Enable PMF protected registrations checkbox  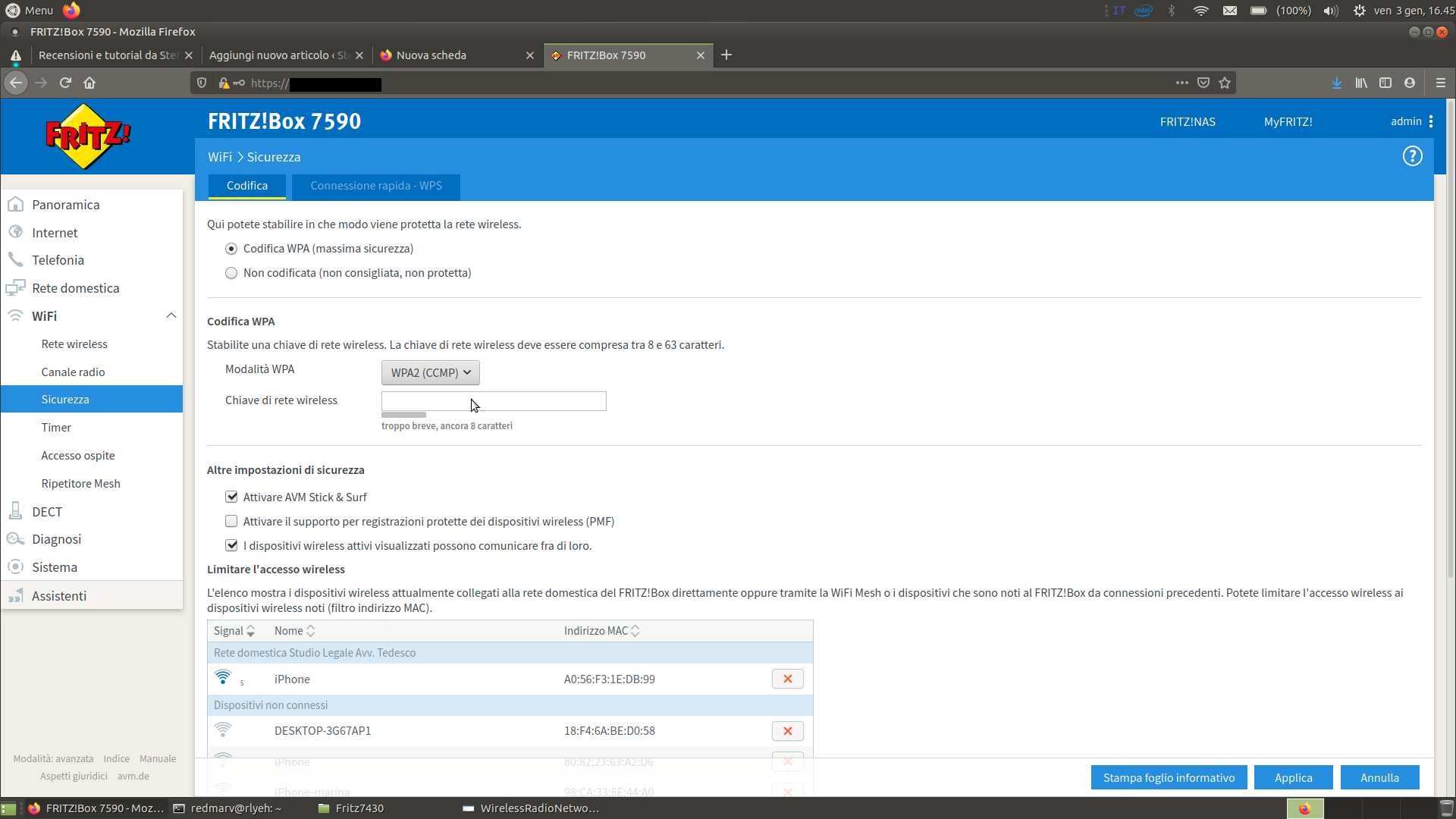tap(231, 521)
